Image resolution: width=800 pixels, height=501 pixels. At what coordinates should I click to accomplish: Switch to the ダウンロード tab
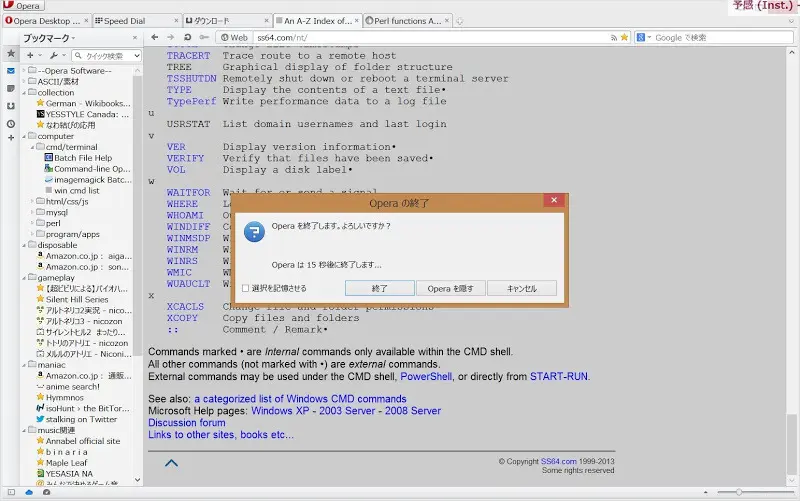pos(227,21)
